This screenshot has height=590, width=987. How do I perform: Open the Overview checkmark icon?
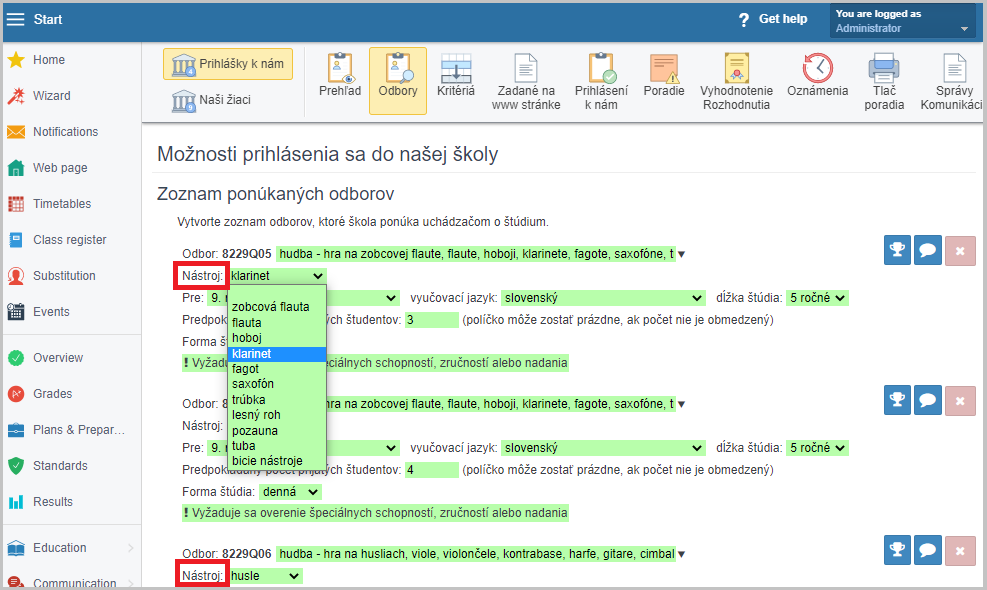16,358
